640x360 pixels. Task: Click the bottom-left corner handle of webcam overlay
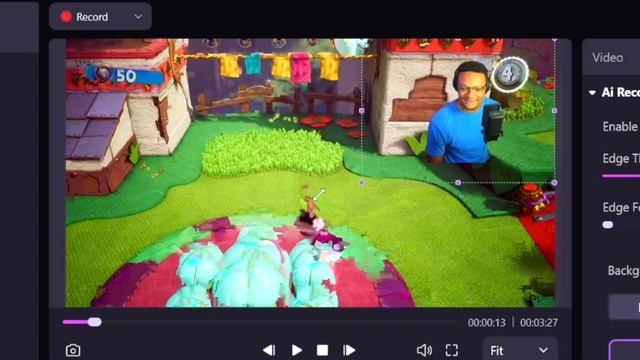pyautogui.click(x=362, y=182)
